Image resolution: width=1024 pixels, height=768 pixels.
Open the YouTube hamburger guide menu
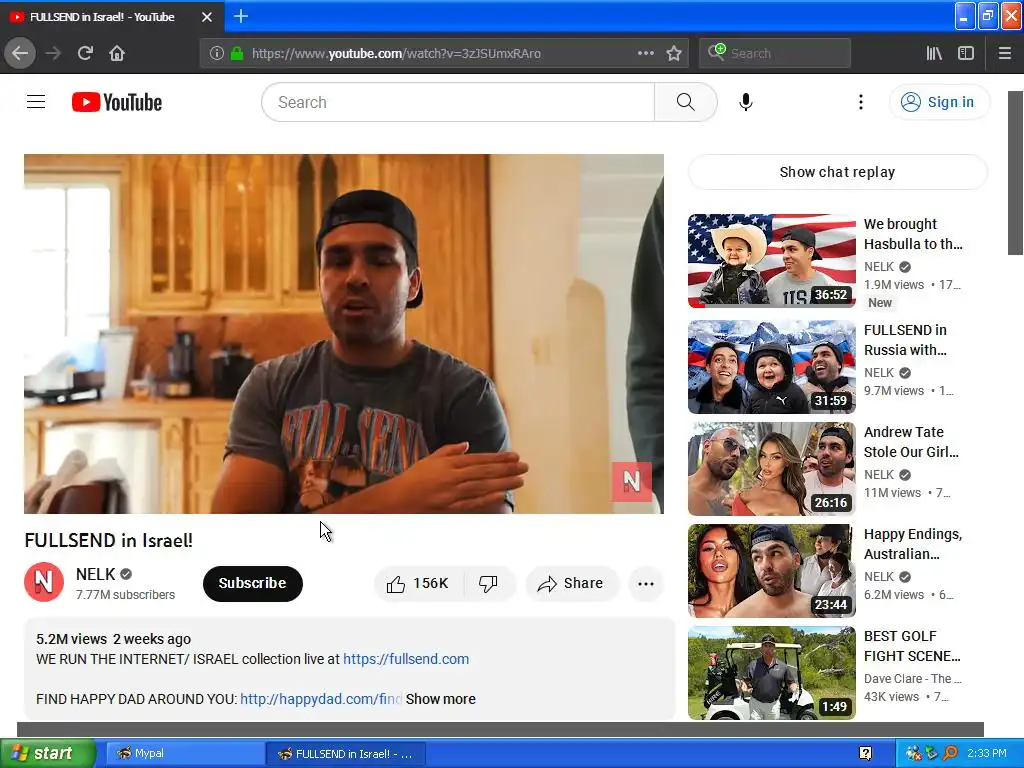[x=36, y=102]
